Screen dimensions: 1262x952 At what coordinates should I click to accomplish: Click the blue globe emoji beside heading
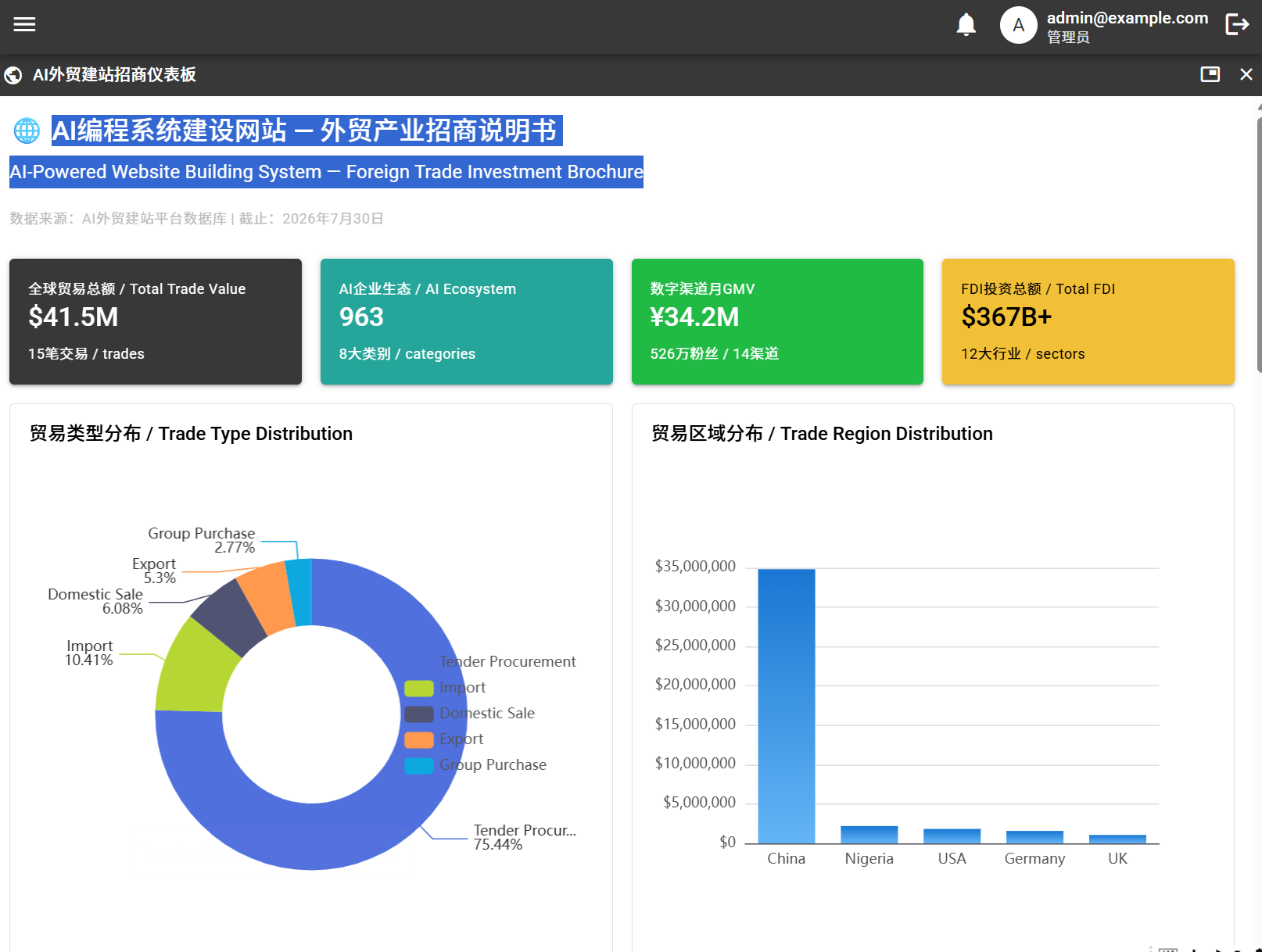[27, 131]
